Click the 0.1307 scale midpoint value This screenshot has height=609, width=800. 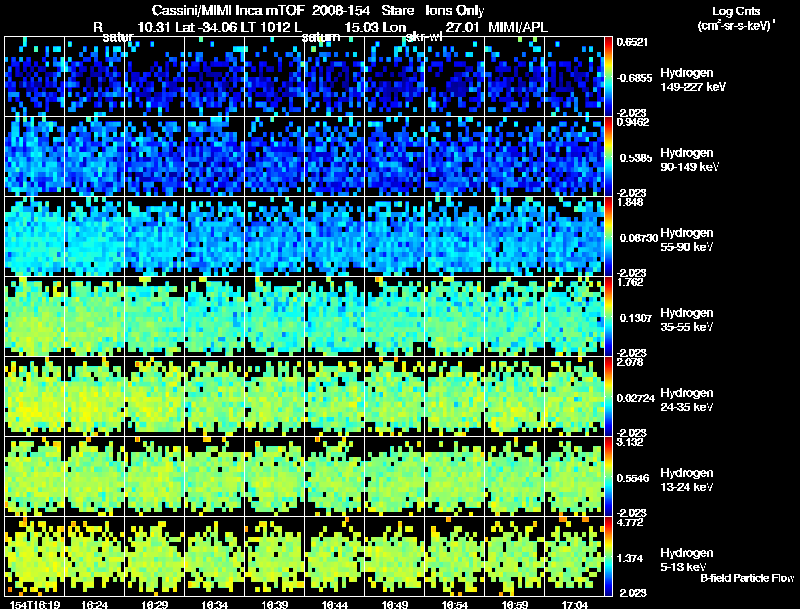coord(636,318)
